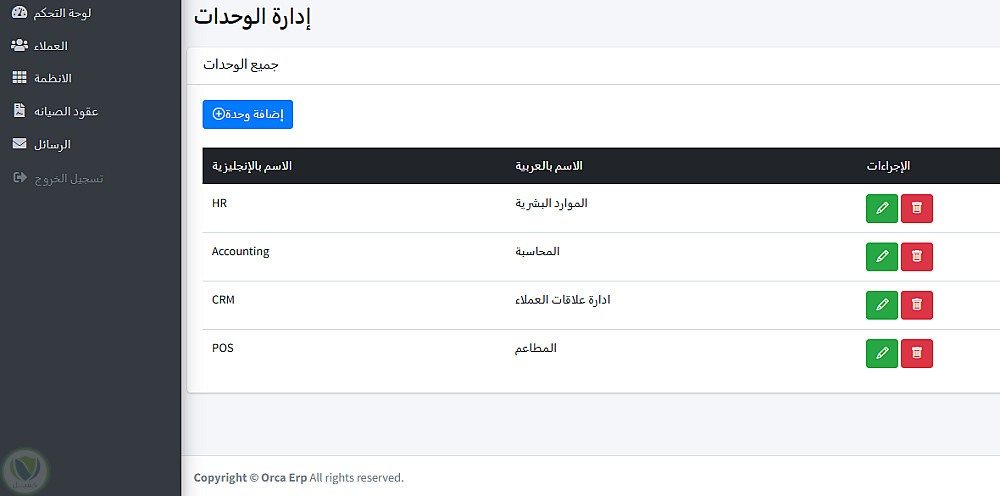Viewport: 1000px width, 496px height.
Task: Edit the Accounting unit row
Action: 881,257
